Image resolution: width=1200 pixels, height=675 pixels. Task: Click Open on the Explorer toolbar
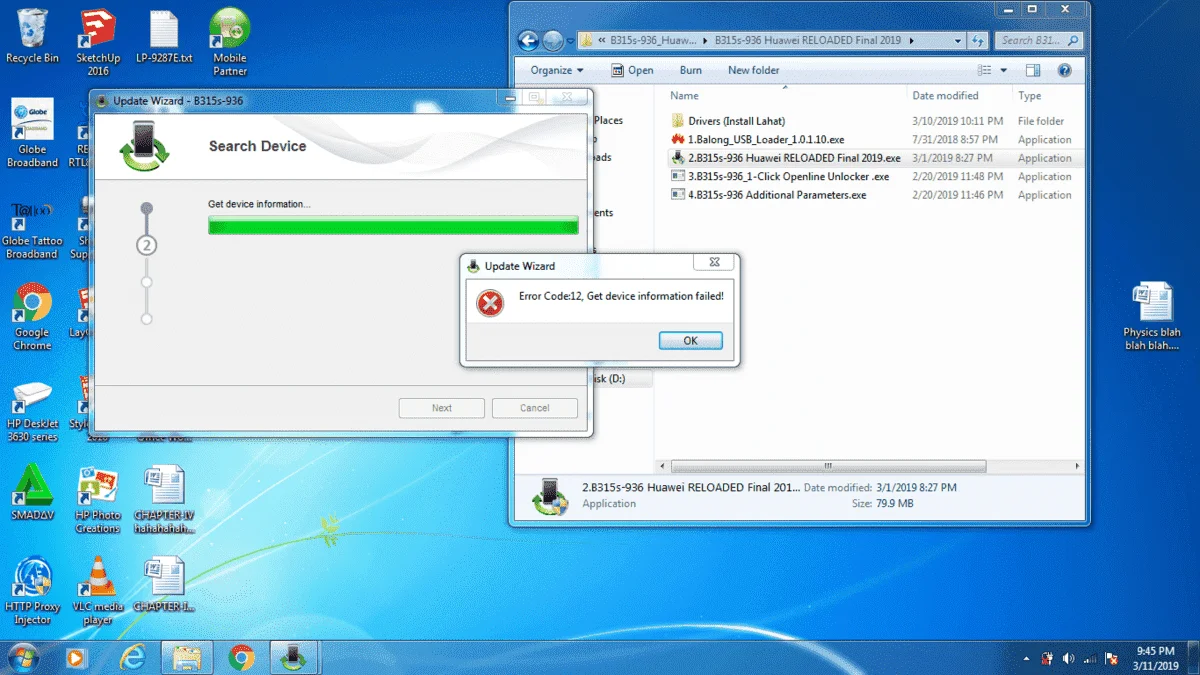point(632,70)
